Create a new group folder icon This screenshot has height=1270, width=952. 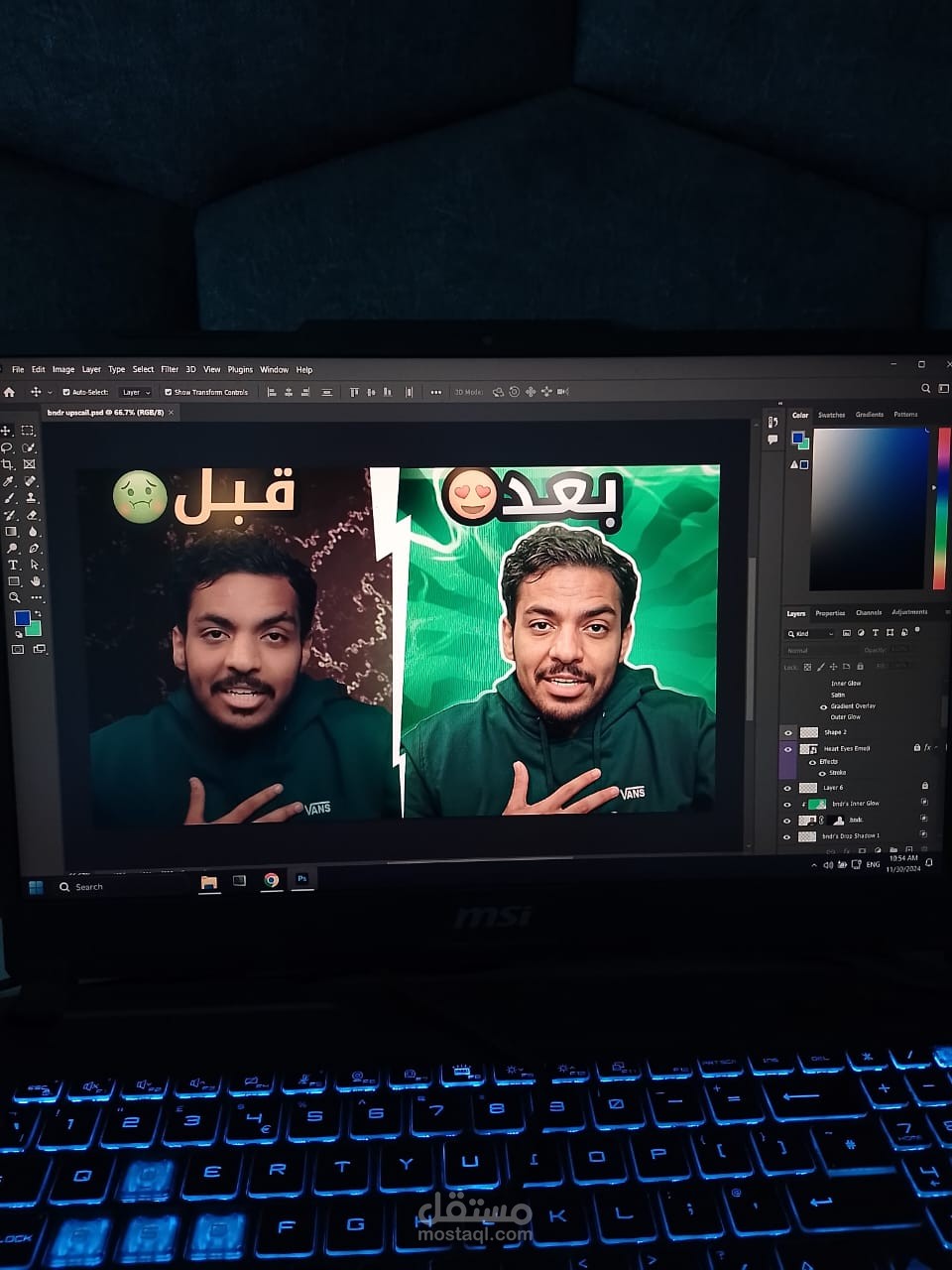pyautogui.click(x=893, y=850)
